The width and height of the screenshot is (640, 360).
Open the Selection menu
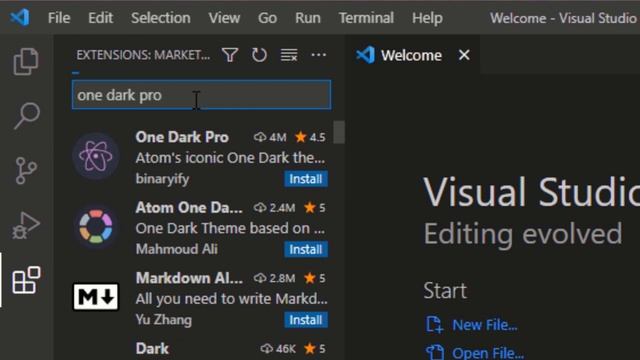(160, 18)
